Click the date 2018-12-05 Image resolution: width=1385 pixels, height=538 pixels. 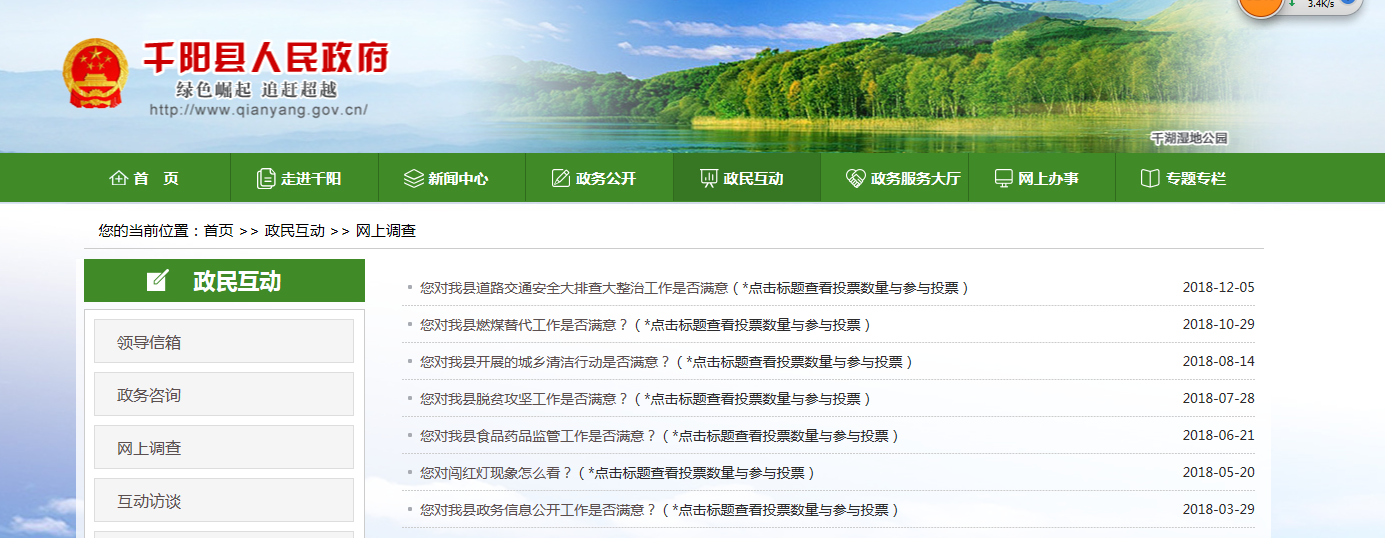[x=1218, y=288]
